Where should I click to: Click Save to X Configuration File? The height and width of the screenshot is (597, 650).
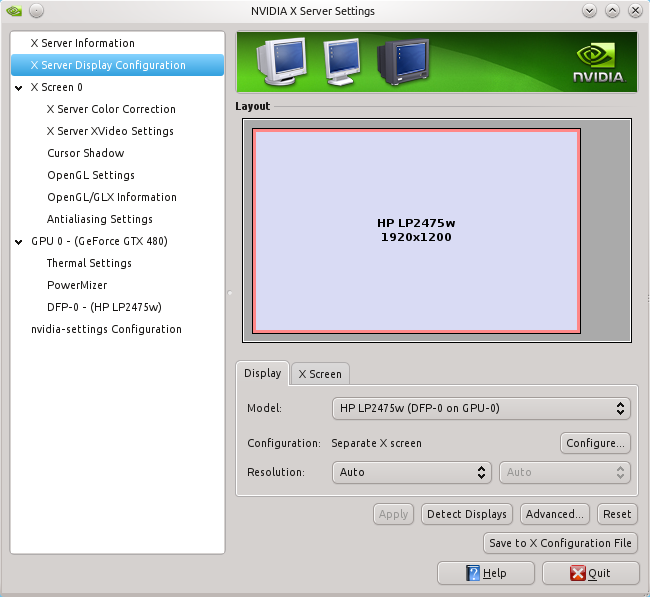(x=560, y=543)
